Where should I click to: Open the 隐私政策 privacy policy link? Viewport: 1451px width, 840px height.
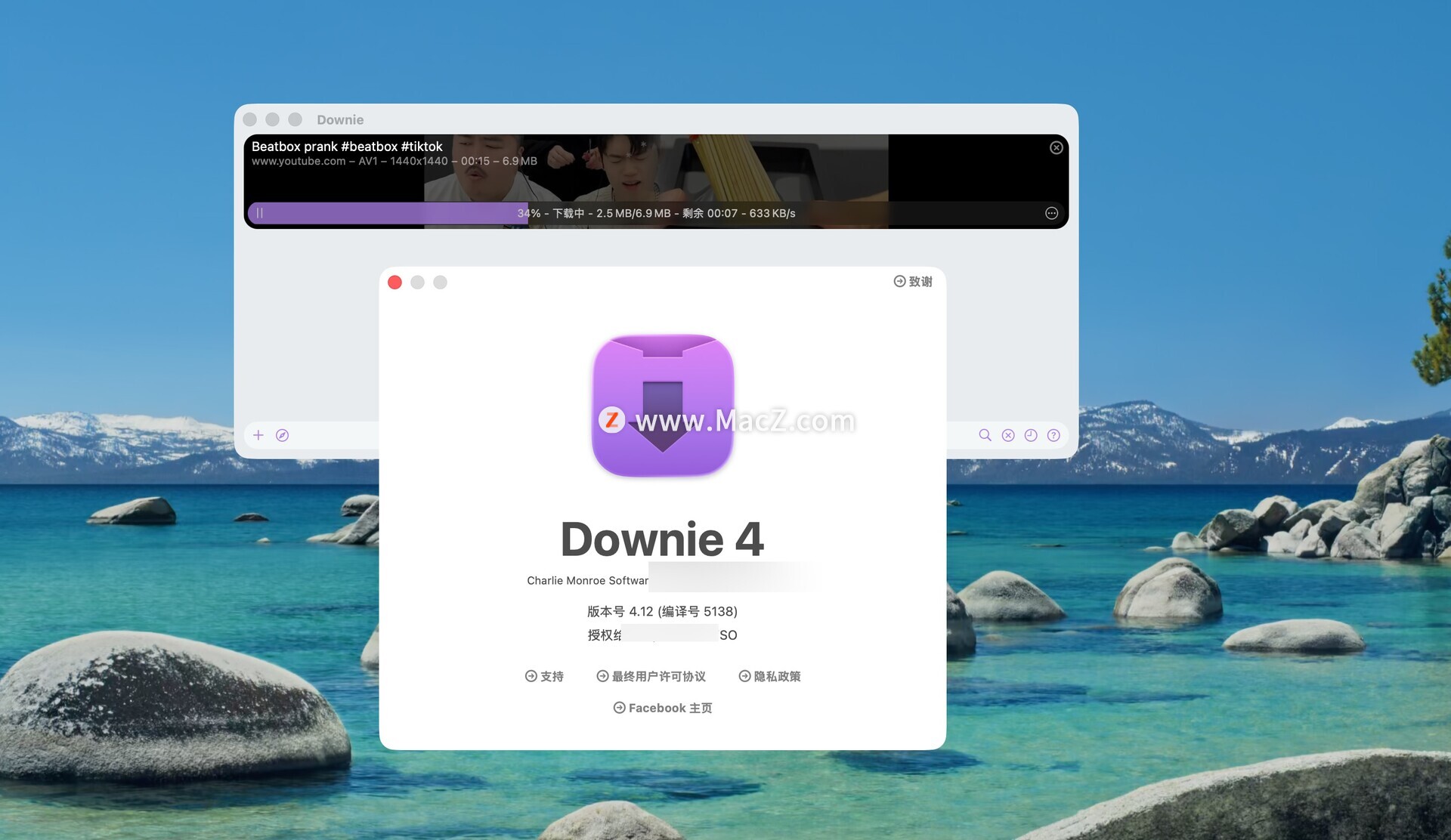pyautogui.click(x=769, y=677)
